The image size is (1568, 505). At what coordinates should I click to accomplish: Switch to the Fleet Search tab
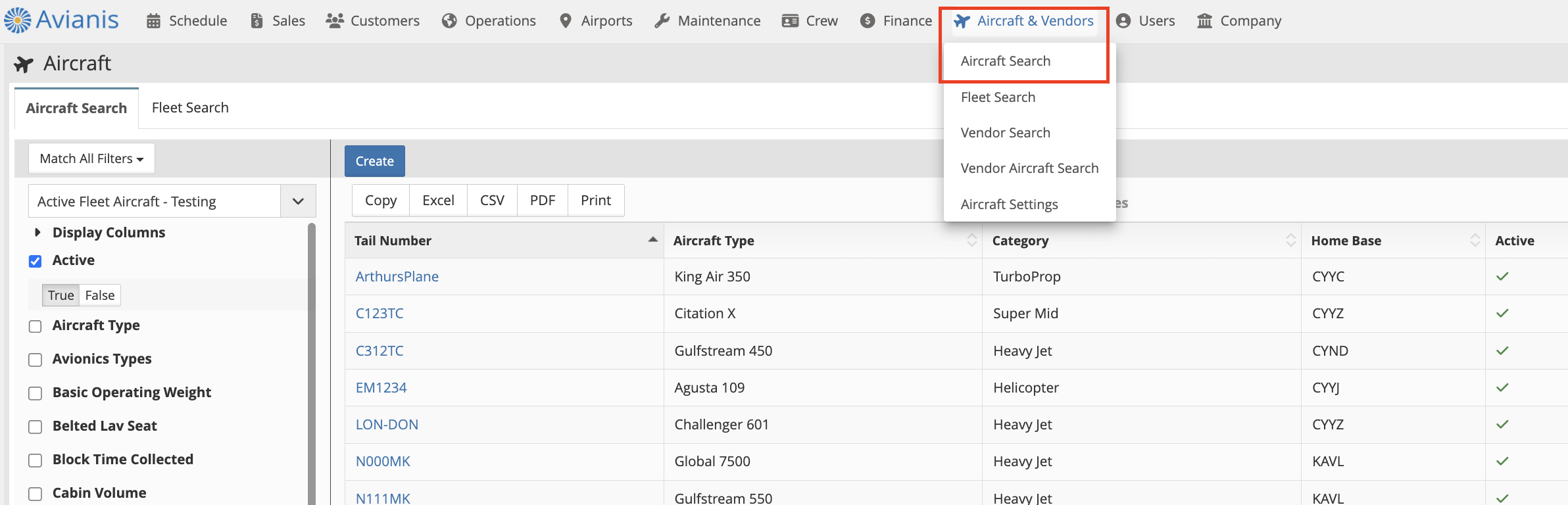tap(190, 108)
